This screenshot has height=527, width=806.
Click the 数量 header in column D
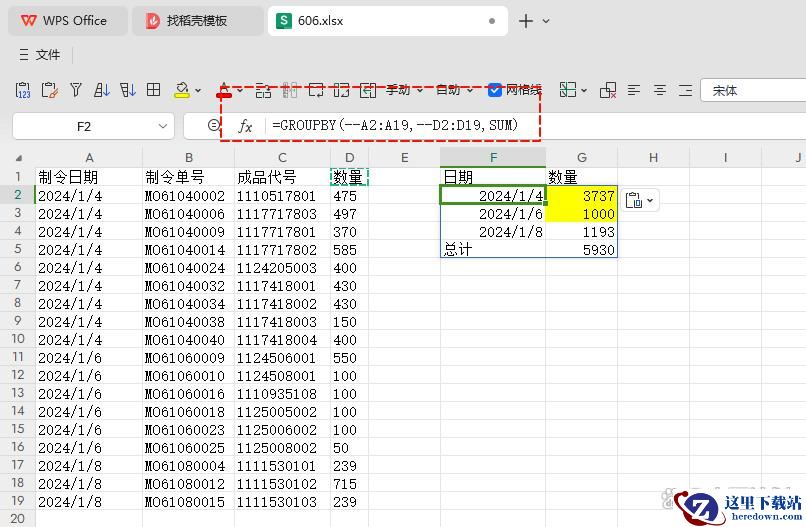[x=349, y=177]
